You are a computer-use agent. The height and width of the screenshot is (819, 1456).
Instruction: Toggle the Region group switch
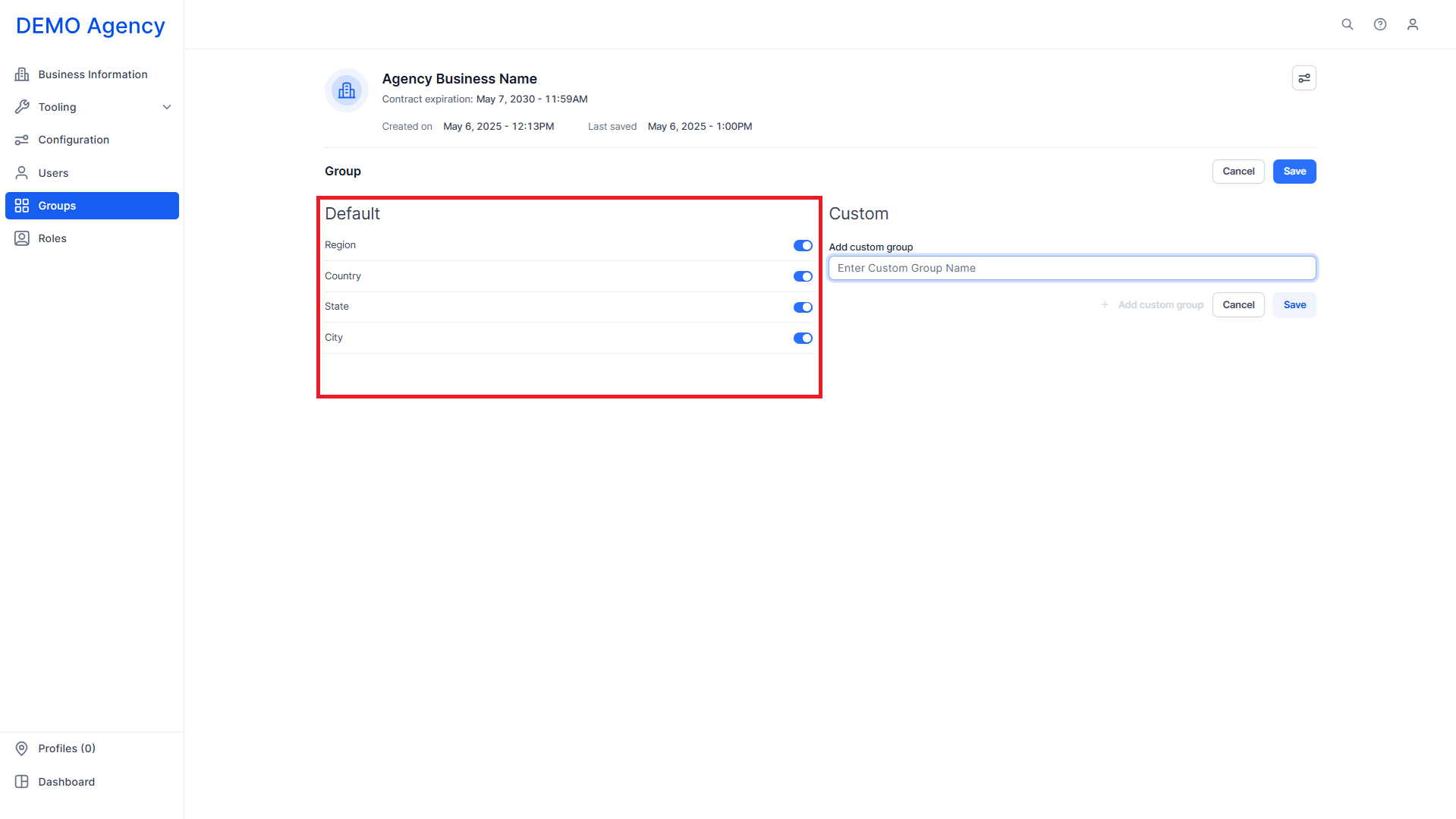[803, 246]
